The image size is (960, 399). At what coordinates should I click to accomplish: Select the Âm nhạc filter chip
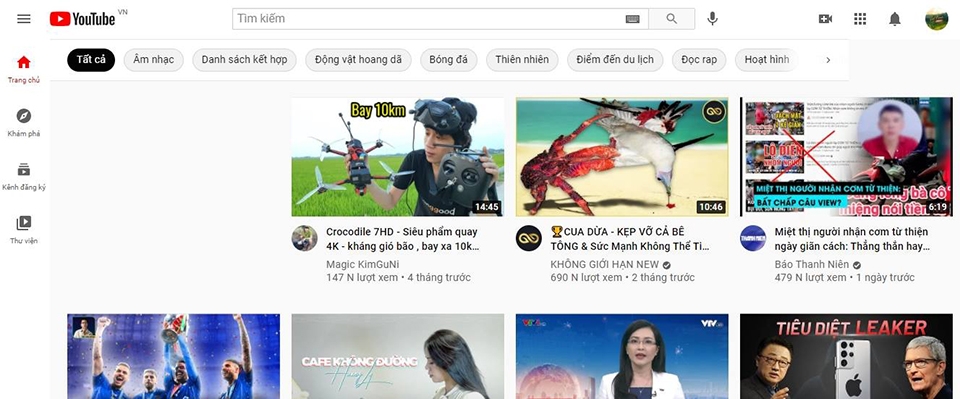tap(154, 60)
